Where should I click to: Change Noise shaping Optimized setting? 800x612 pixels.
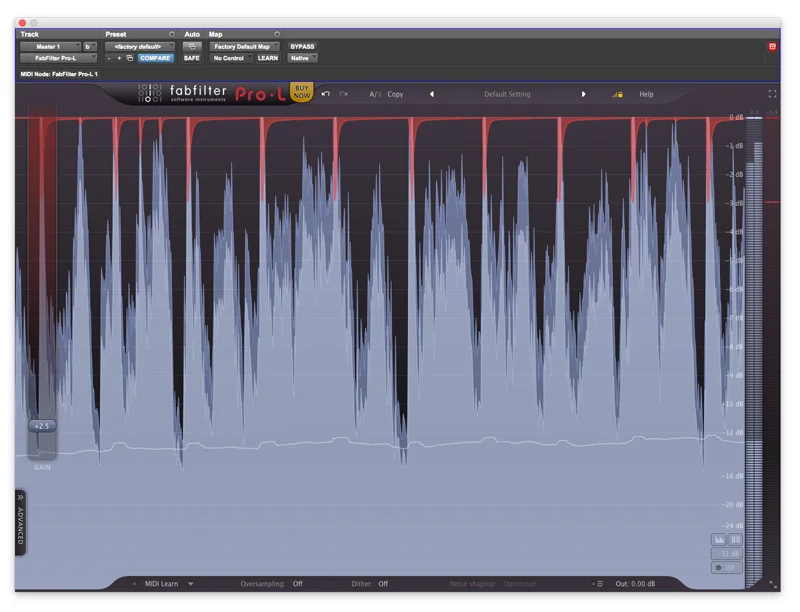[519, 584]
